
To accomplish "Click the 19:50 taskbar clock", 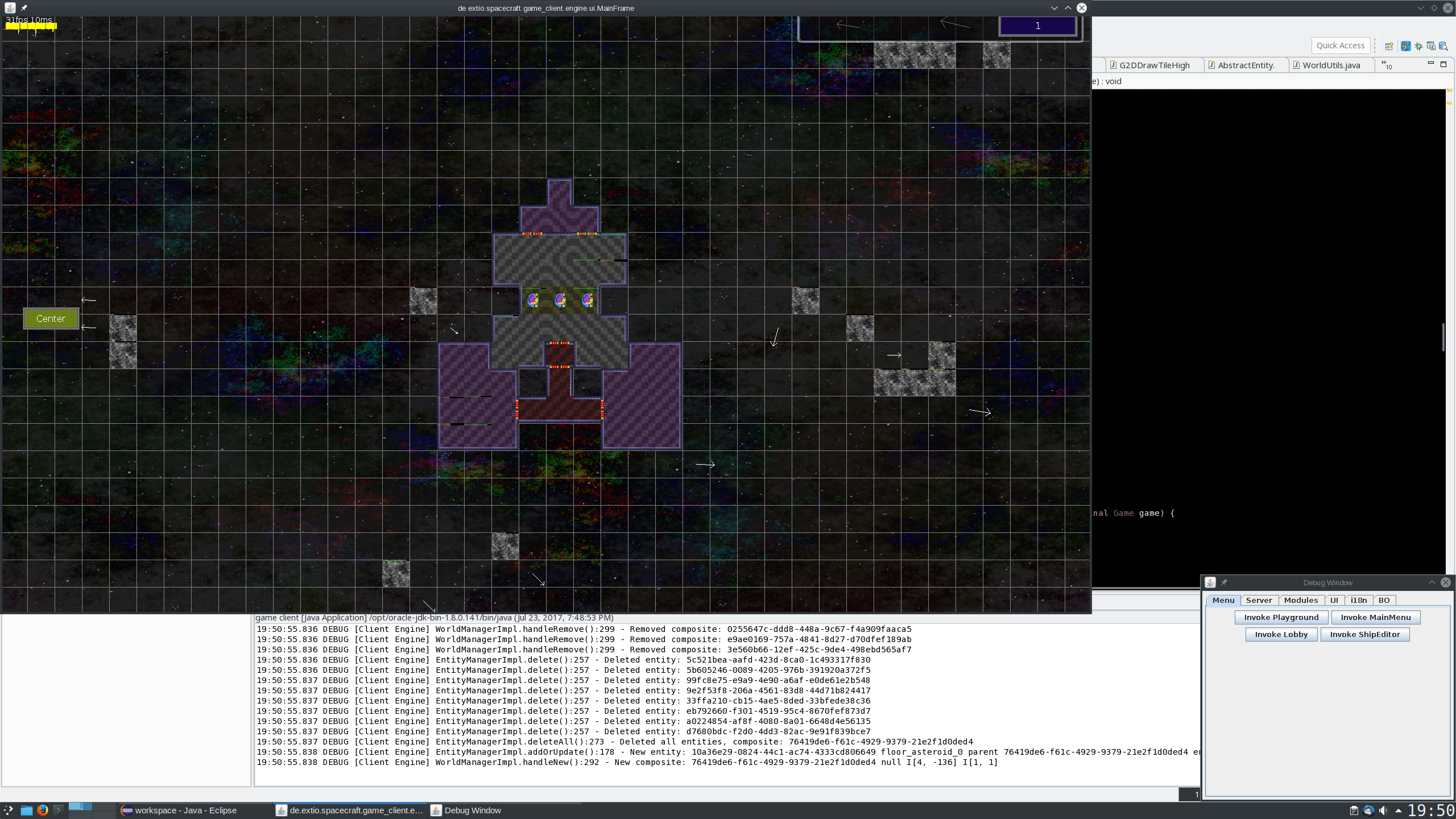I will [x=1430, y=810].
